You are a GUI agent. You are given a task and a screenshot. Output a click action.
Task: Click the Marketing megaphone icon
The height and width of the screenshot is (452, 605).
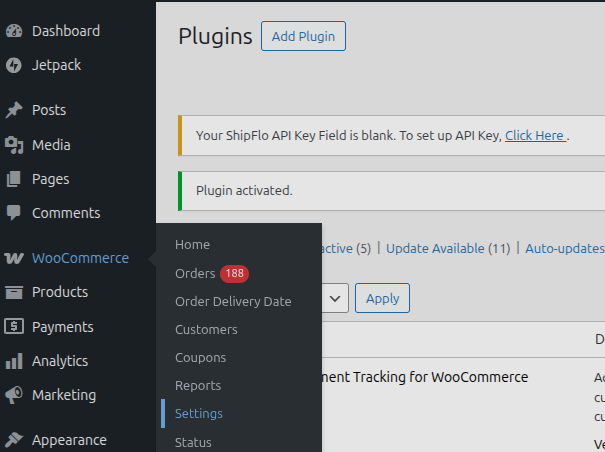[14, 395]
